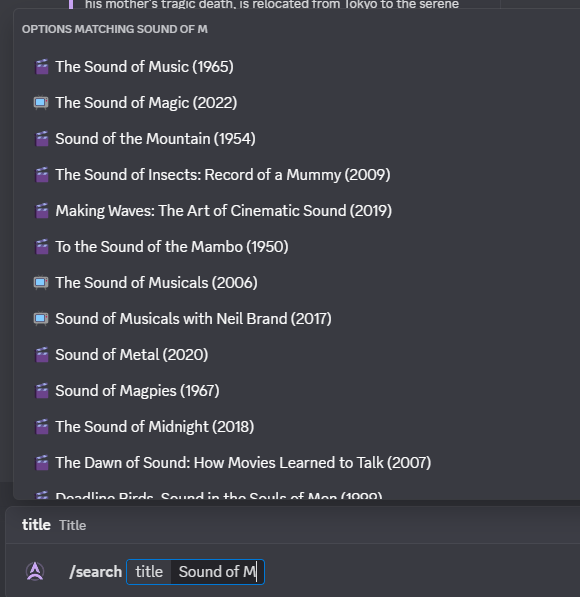The image size is (580, 597).
Task: Select To the Sound of the Mambo (1950)
Action: [296, 247]
